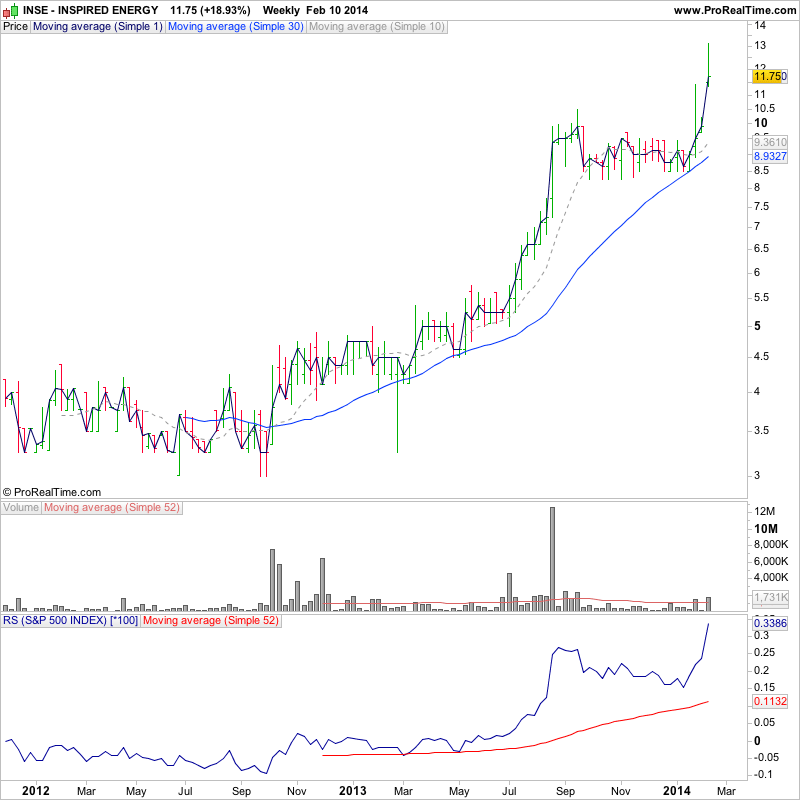Click the 8,000K label on volume axis
Image resolution: width=800 pixels, height=800 pixels.
[x=771, y=544]
